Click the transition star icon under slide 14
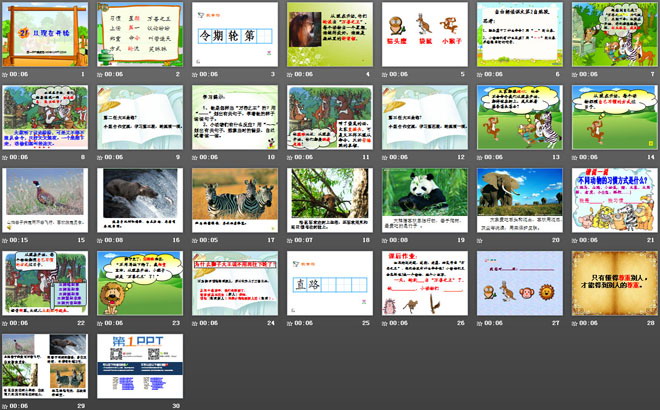The height and width of the screenshot is (410, 660). 575,157
